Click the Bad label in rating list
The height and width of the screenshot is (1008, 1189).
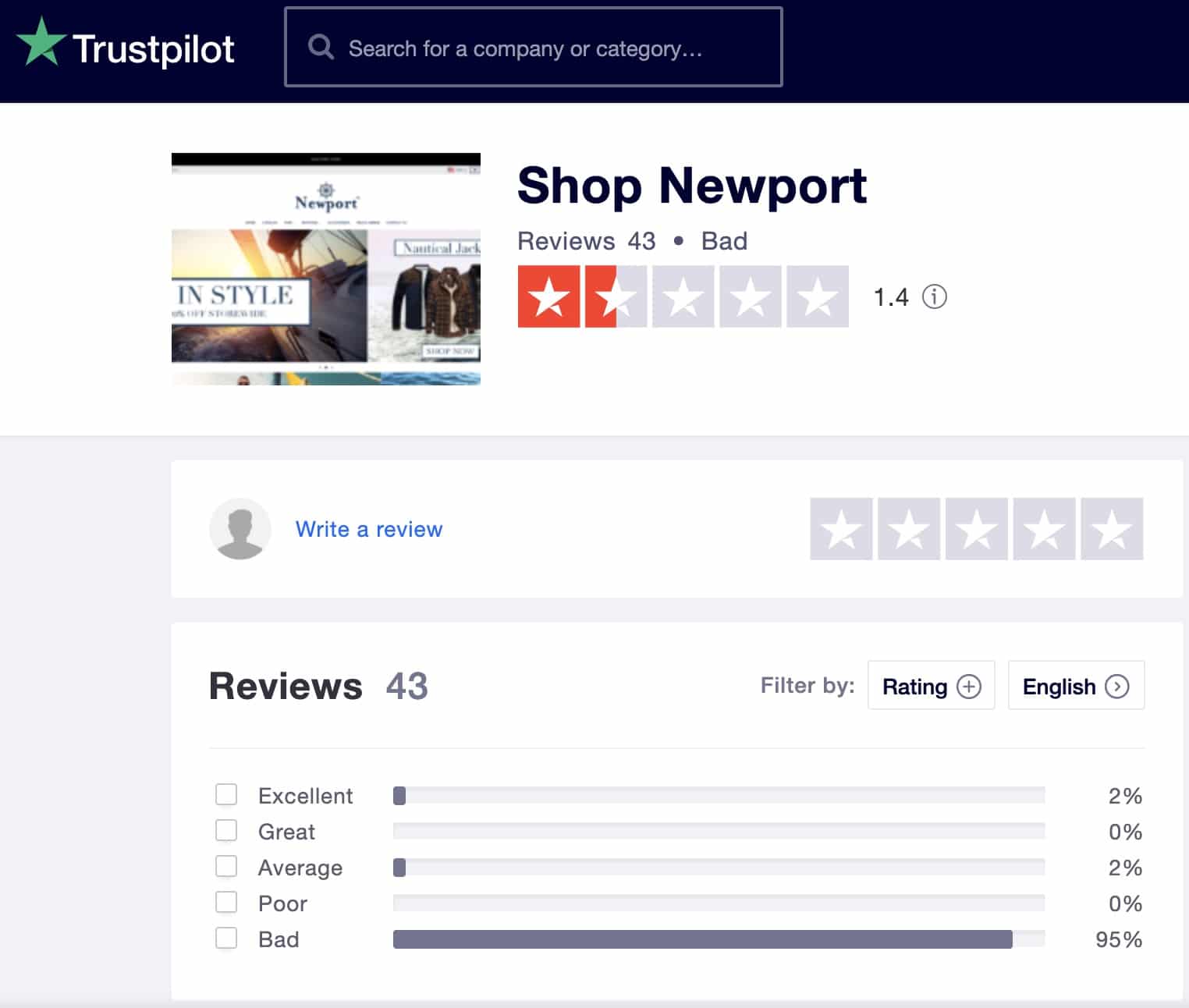pyautogui.click(x=279, y=939)
